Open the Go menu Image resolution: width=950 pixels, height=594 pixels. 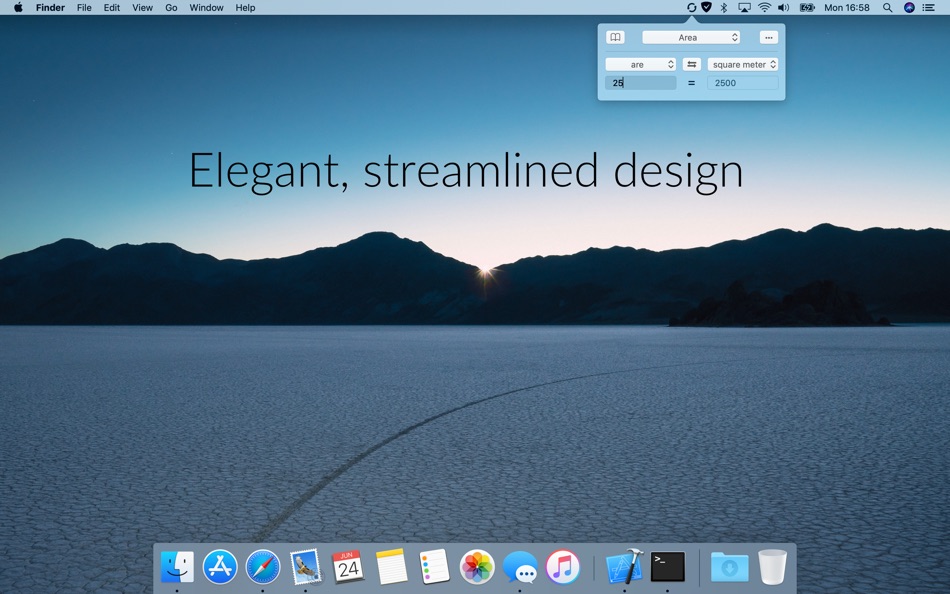pyautogui.click(x=171, y=8)
